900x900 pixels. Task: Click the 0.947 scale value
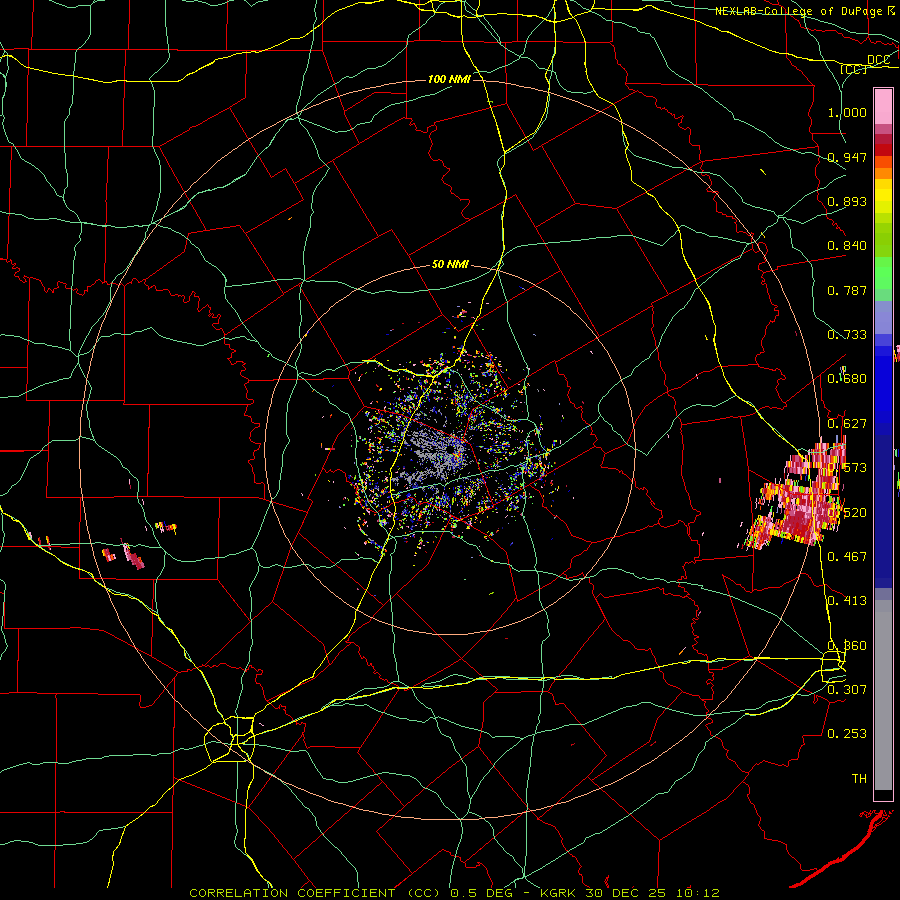coord(847,157)
